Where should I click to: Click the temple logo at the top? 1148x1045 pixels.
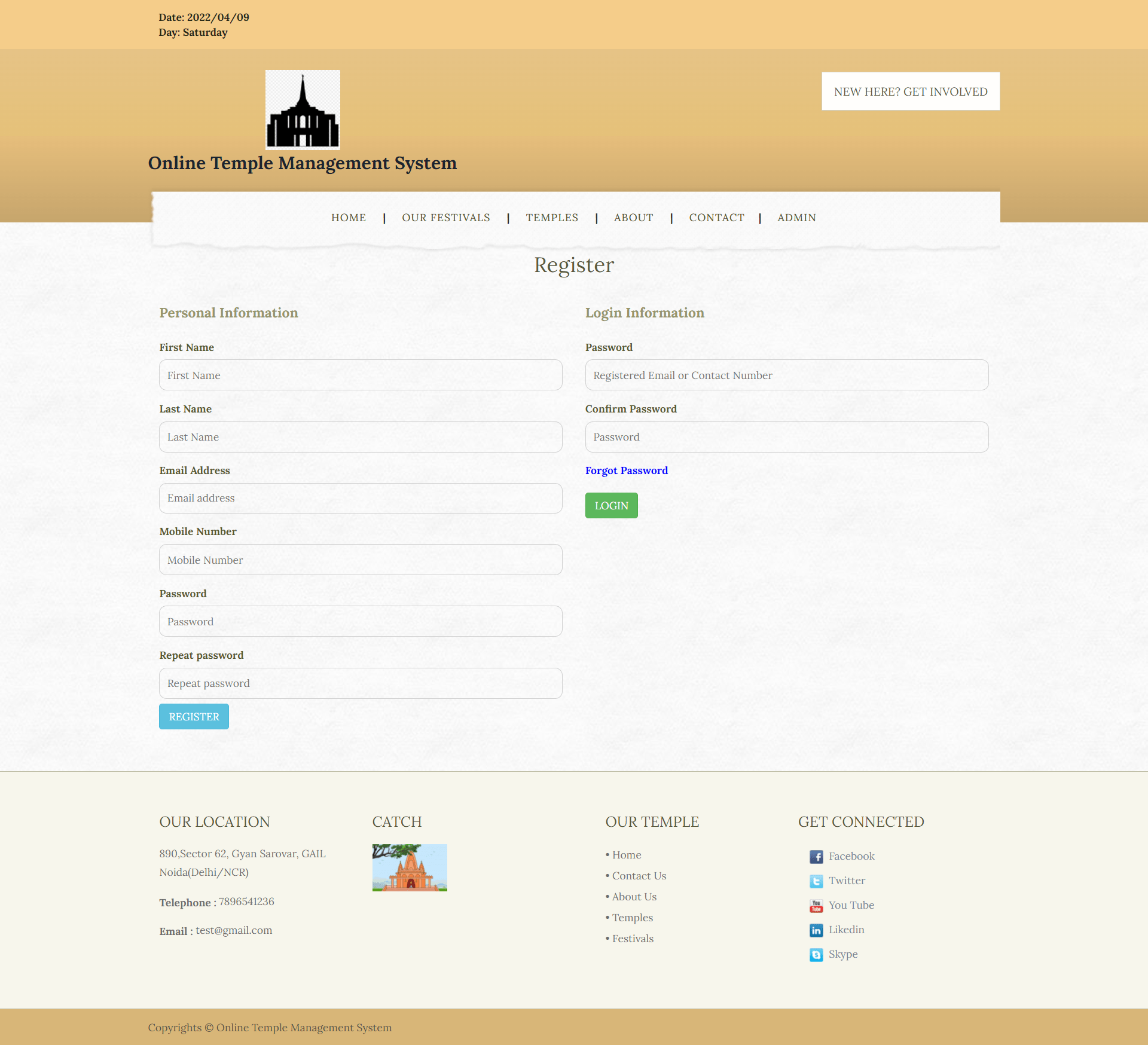303,109
